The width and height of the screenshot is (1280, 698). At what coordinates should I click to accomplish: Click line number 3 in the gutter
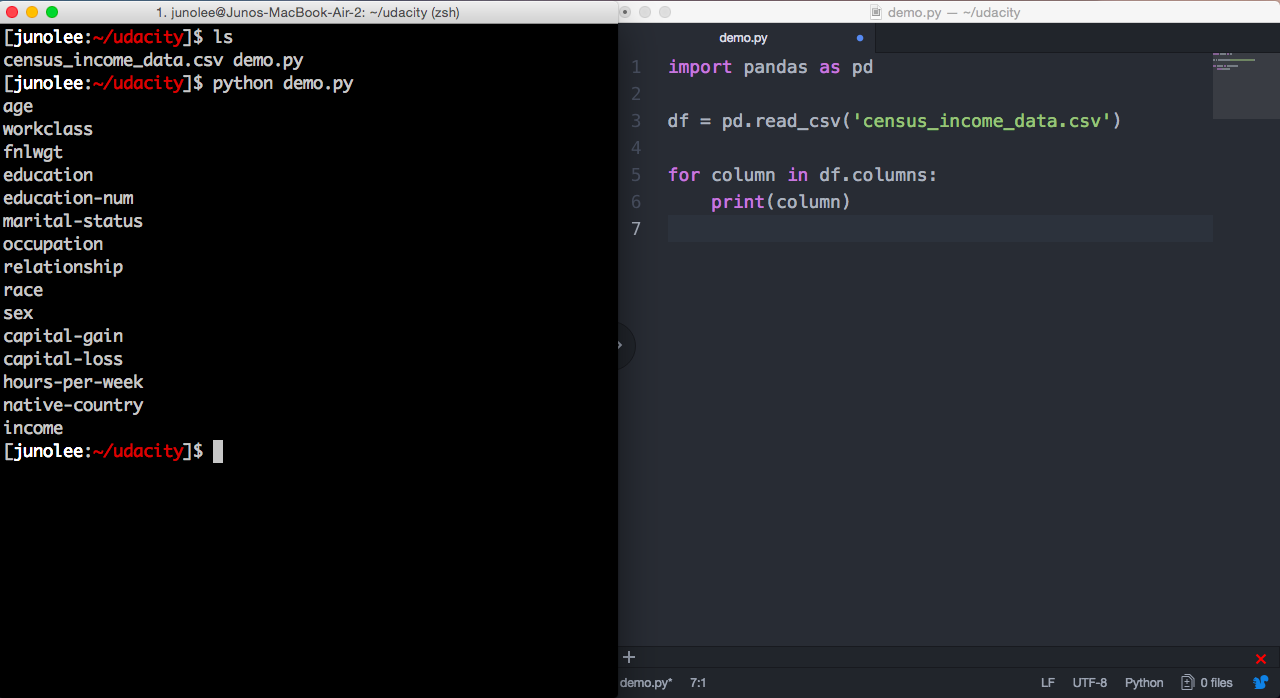click(636, 121)
